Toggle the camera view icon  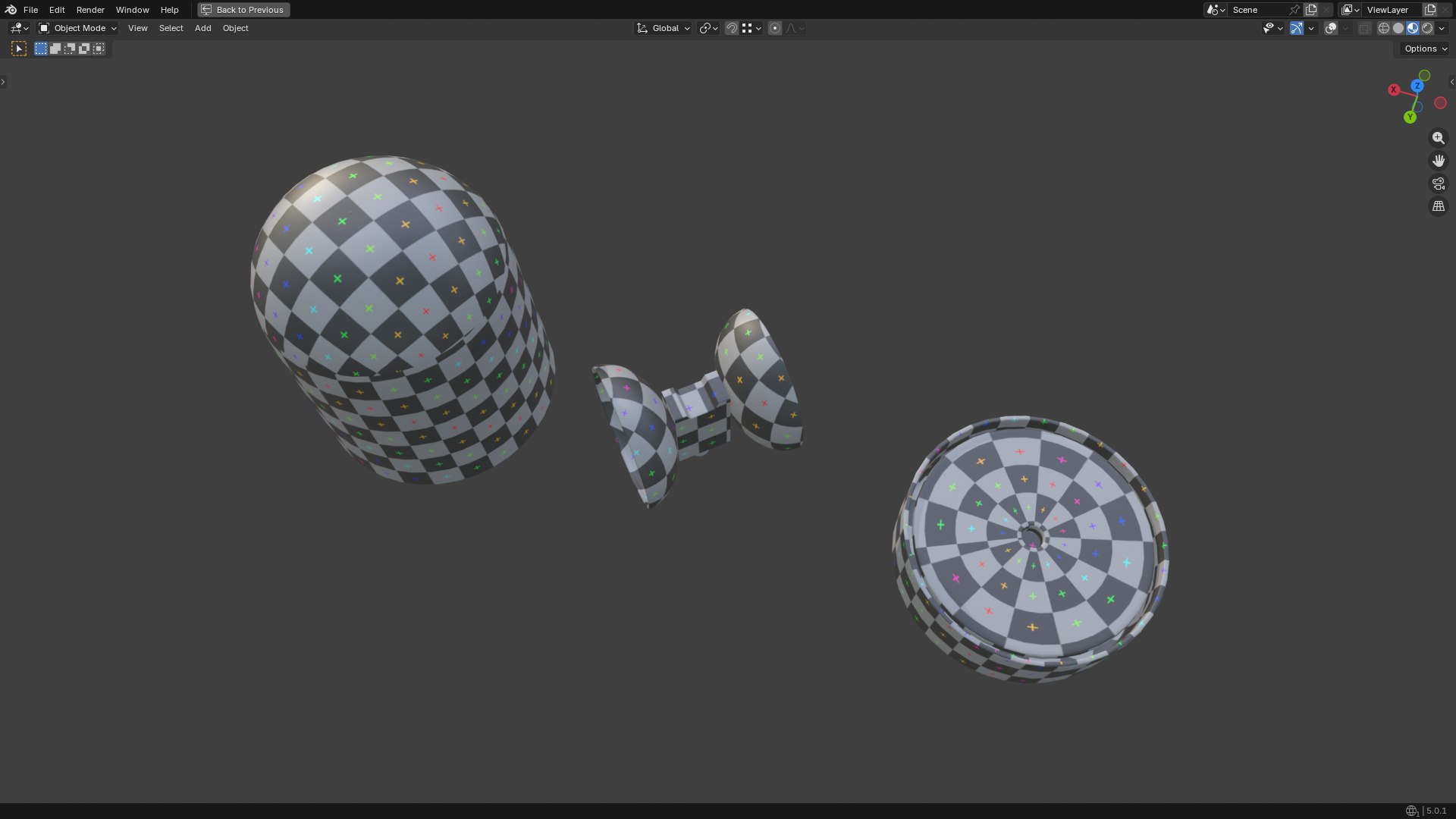point(1438,184)
